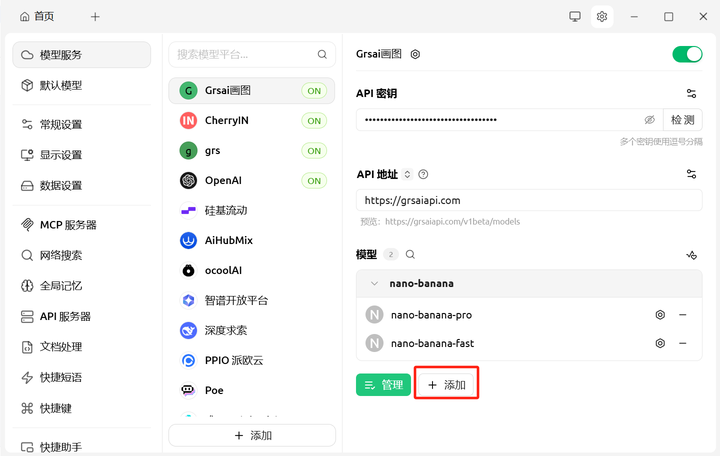This screenshot has height=456, width=720.
Task: Click the model health check icon
Action: pyautogui.click(x=691, y=255)
